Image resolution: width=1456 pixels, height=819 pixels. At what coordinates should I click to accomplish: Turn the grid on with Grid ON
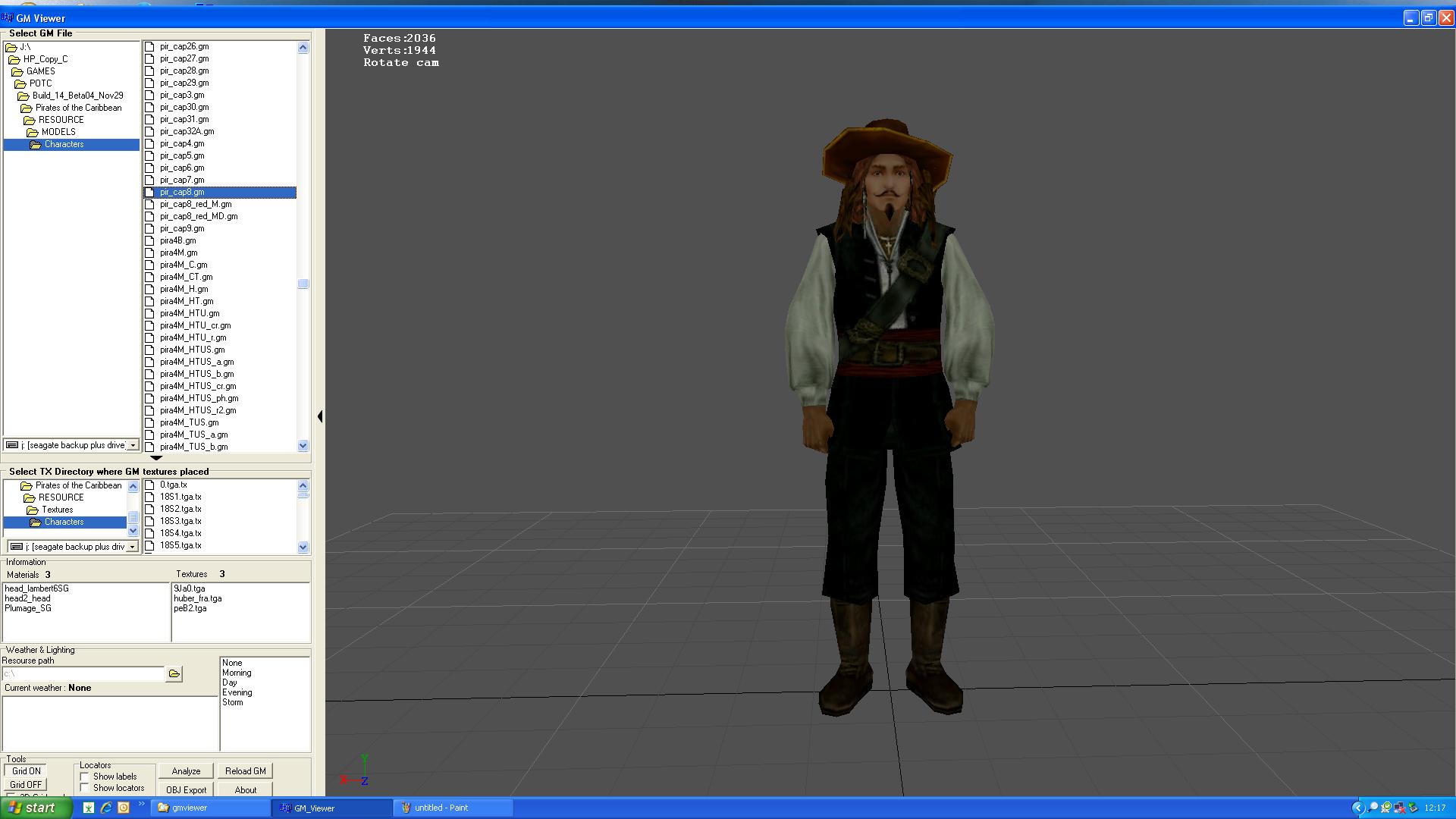coord(26,771)
